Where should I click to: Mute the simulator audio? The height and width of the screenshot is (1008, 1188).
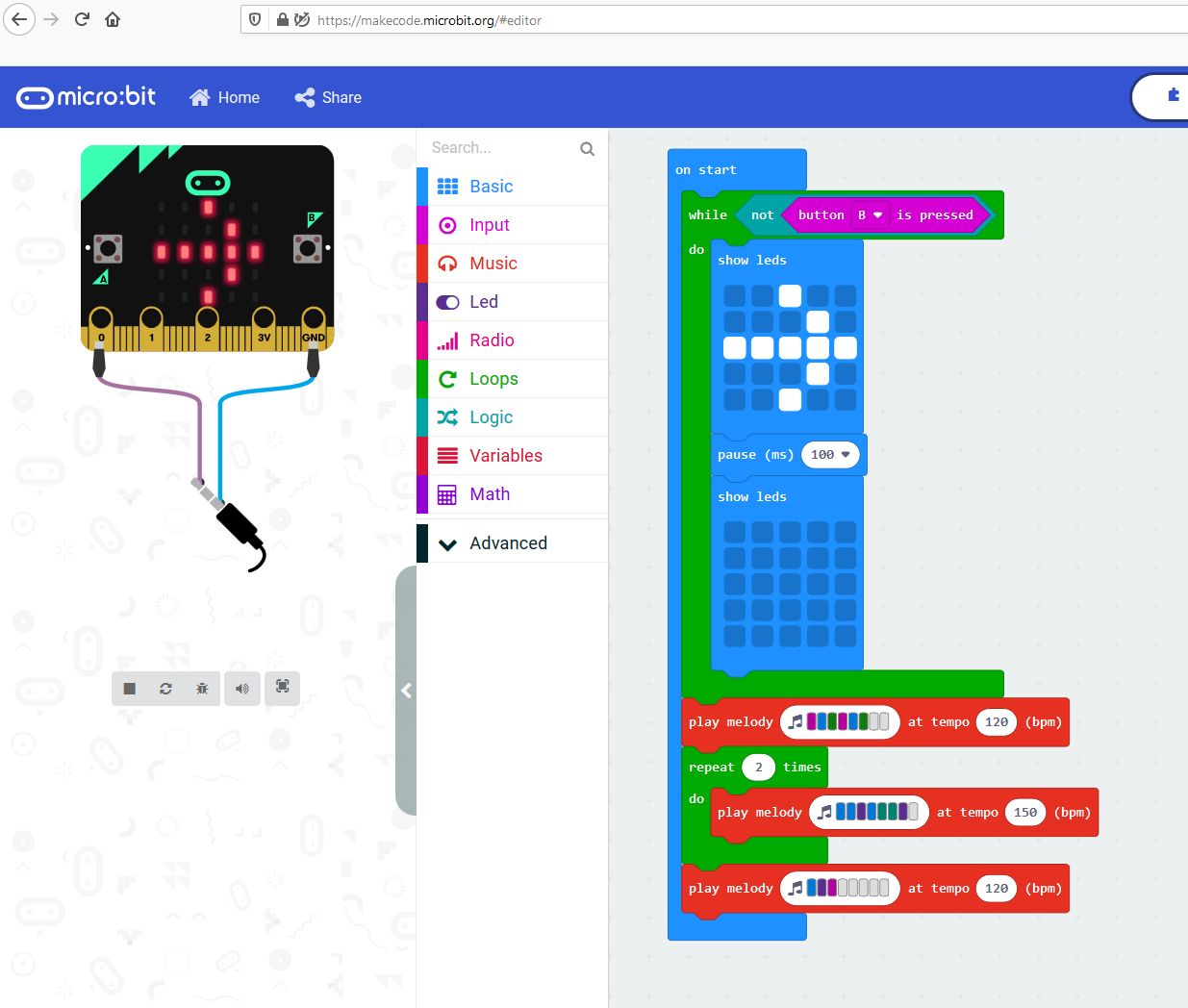[242, 689]
